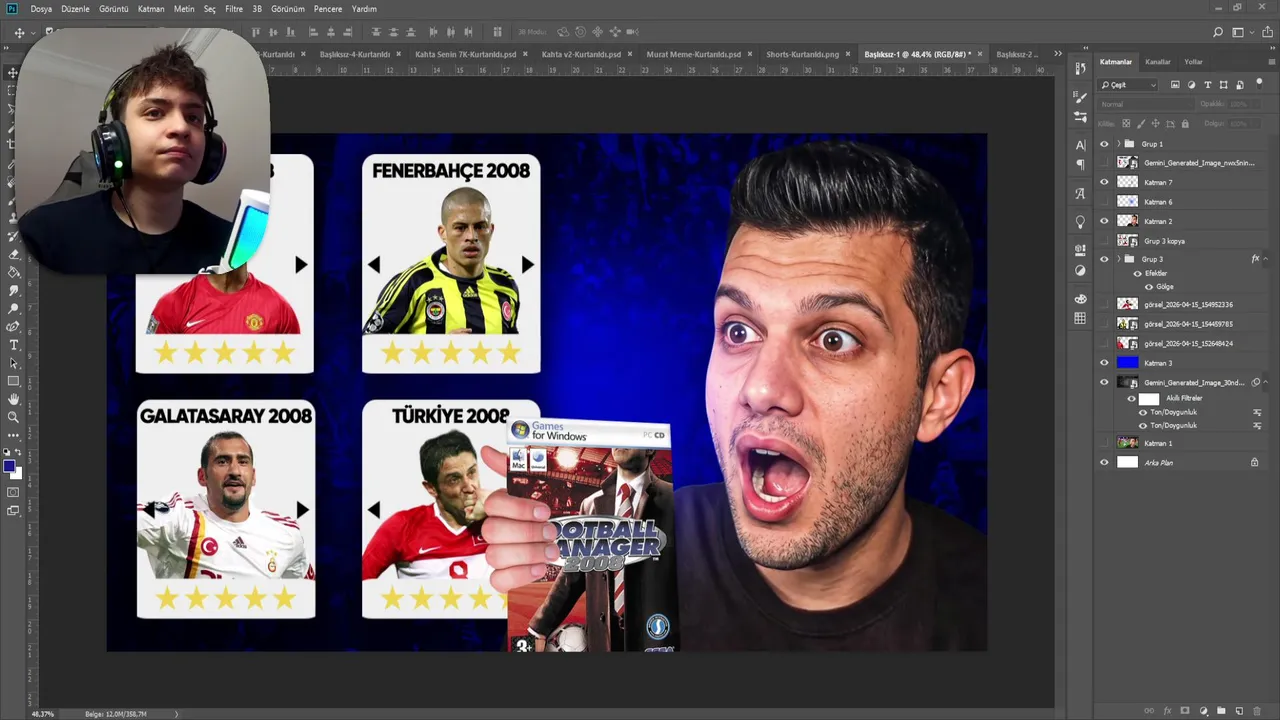Hide the Katman 2 layer

coord(1104,221)
